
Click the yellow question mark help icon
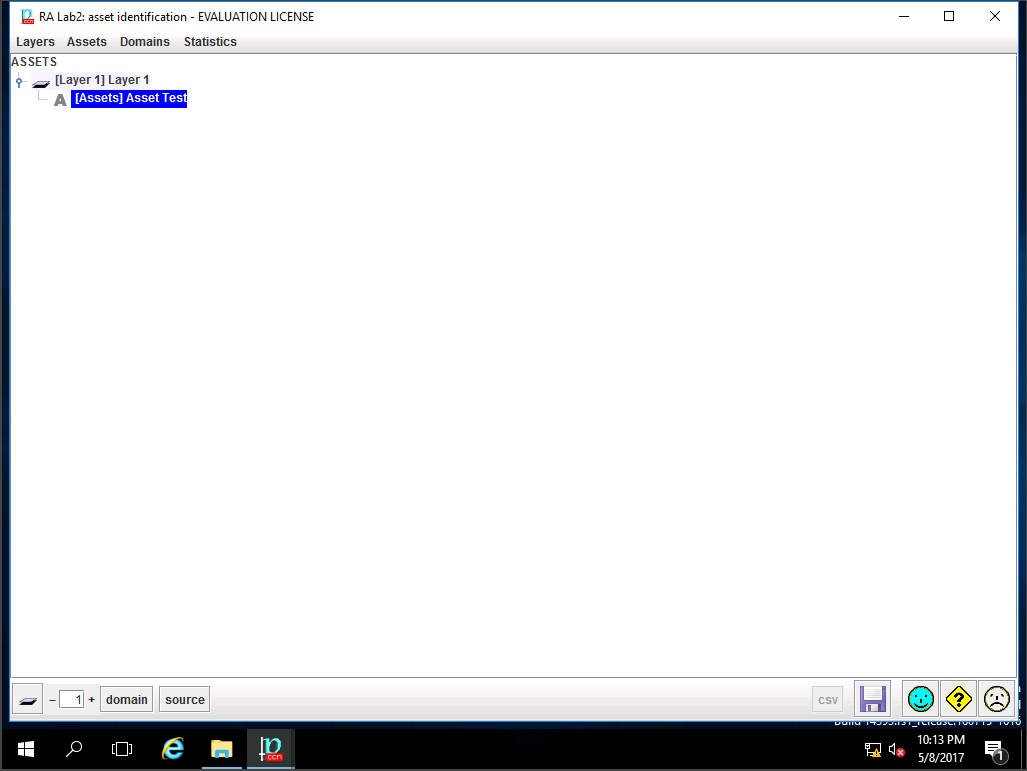click(959, 699)
